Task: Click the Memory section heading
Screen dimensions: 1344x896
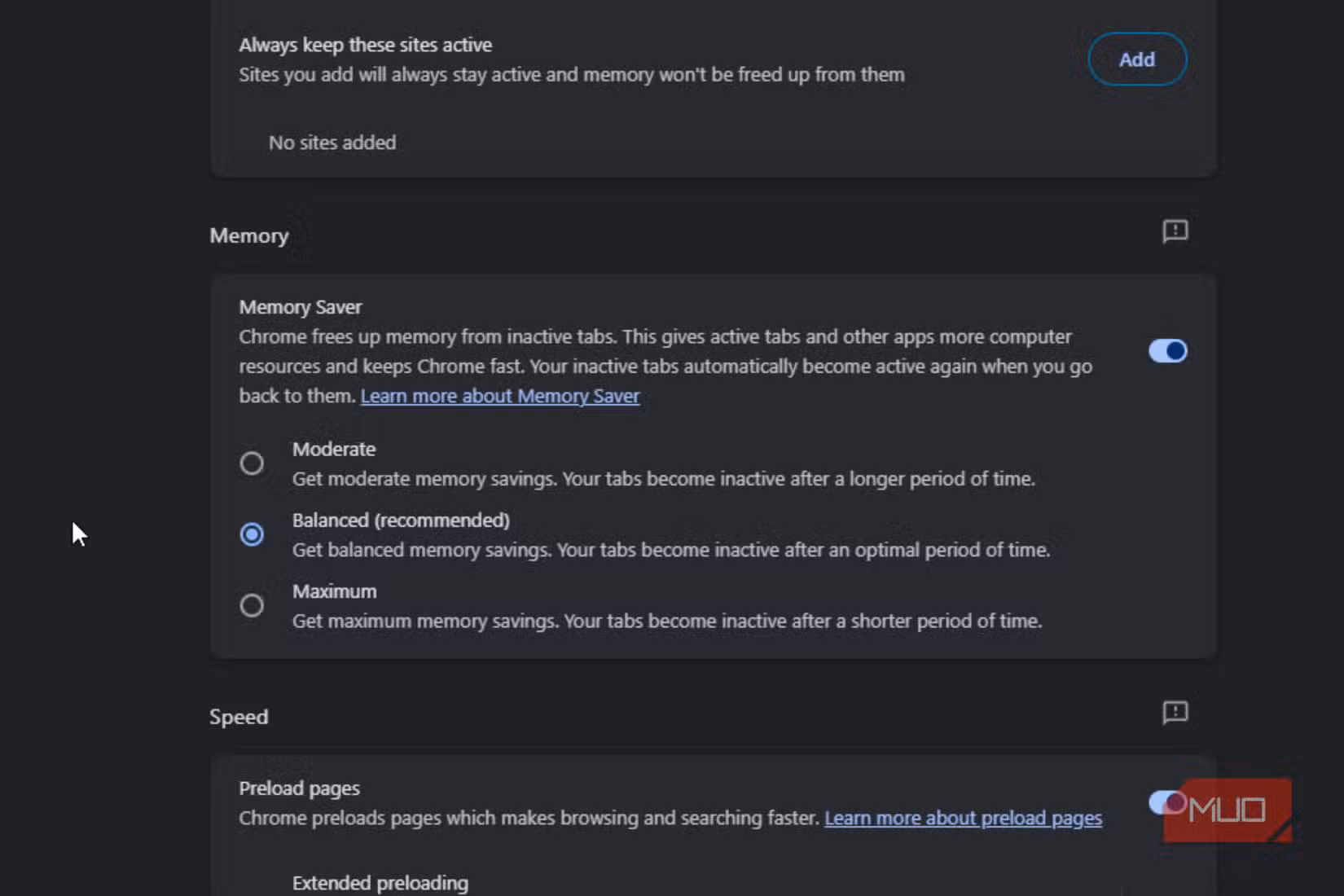Action: click(x=248, y=236)
